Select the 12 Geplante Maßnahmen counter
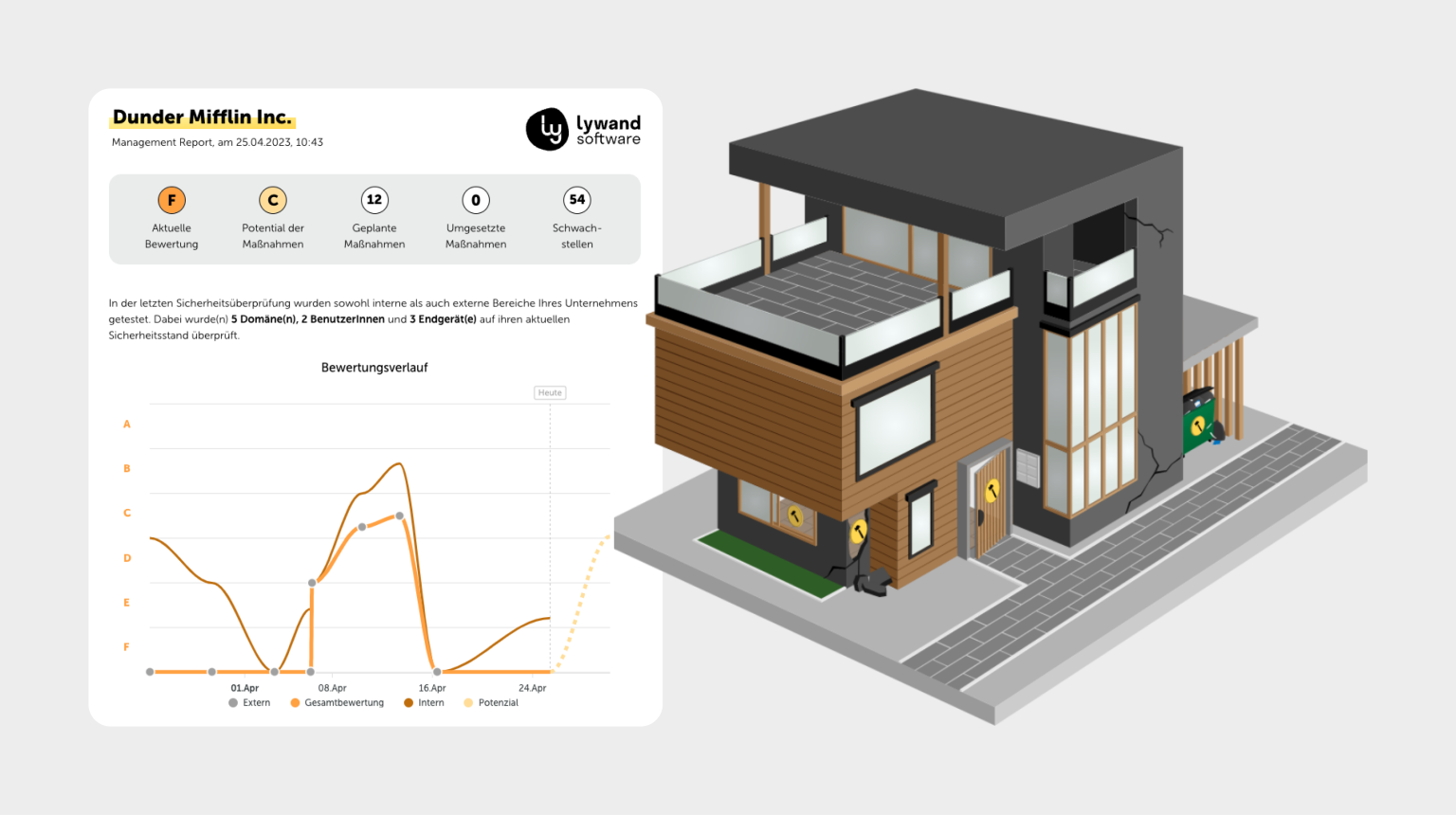 coord(374,200)
